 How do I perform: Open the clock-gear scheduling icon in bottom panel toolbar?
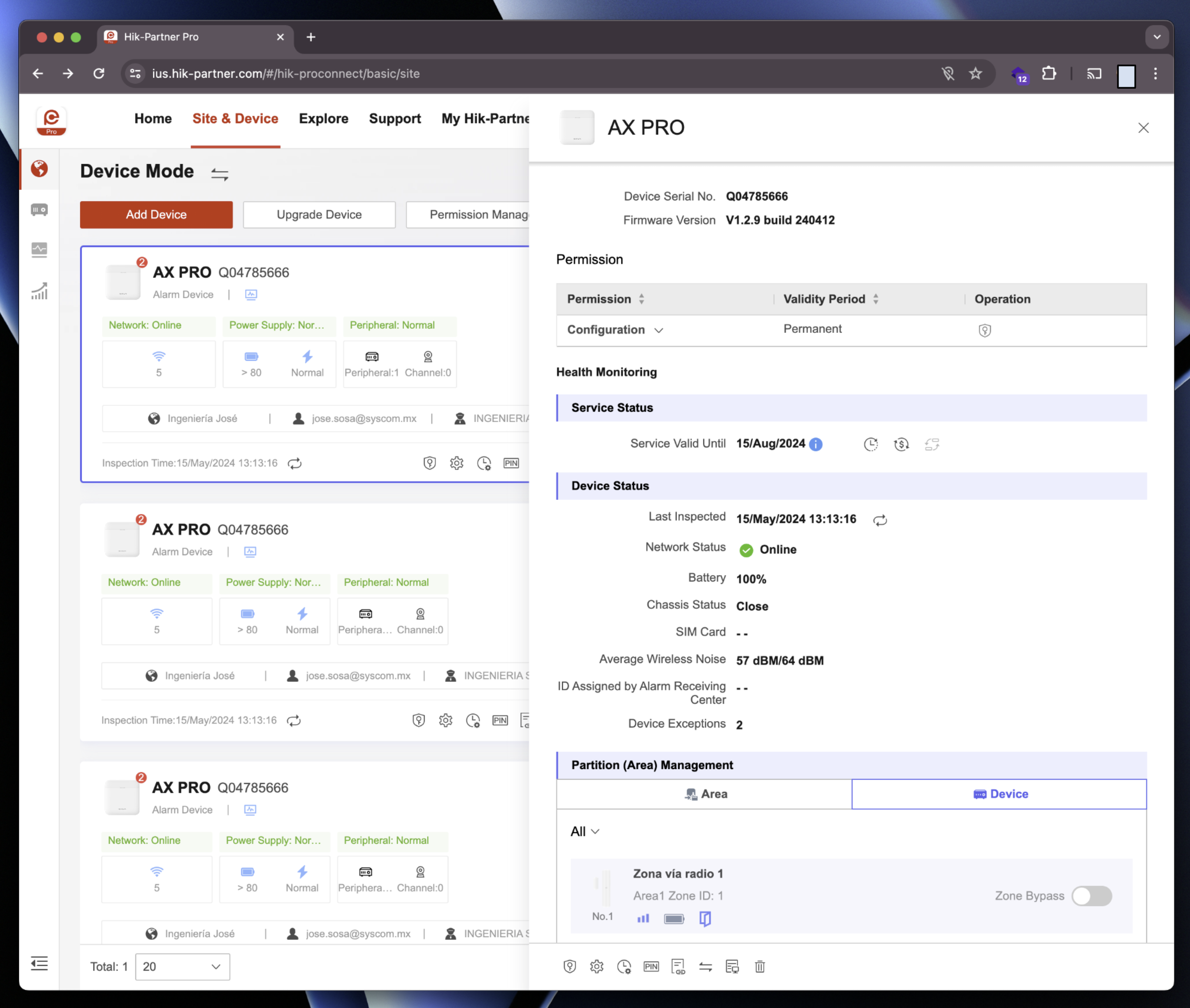[x=624, y=966]
